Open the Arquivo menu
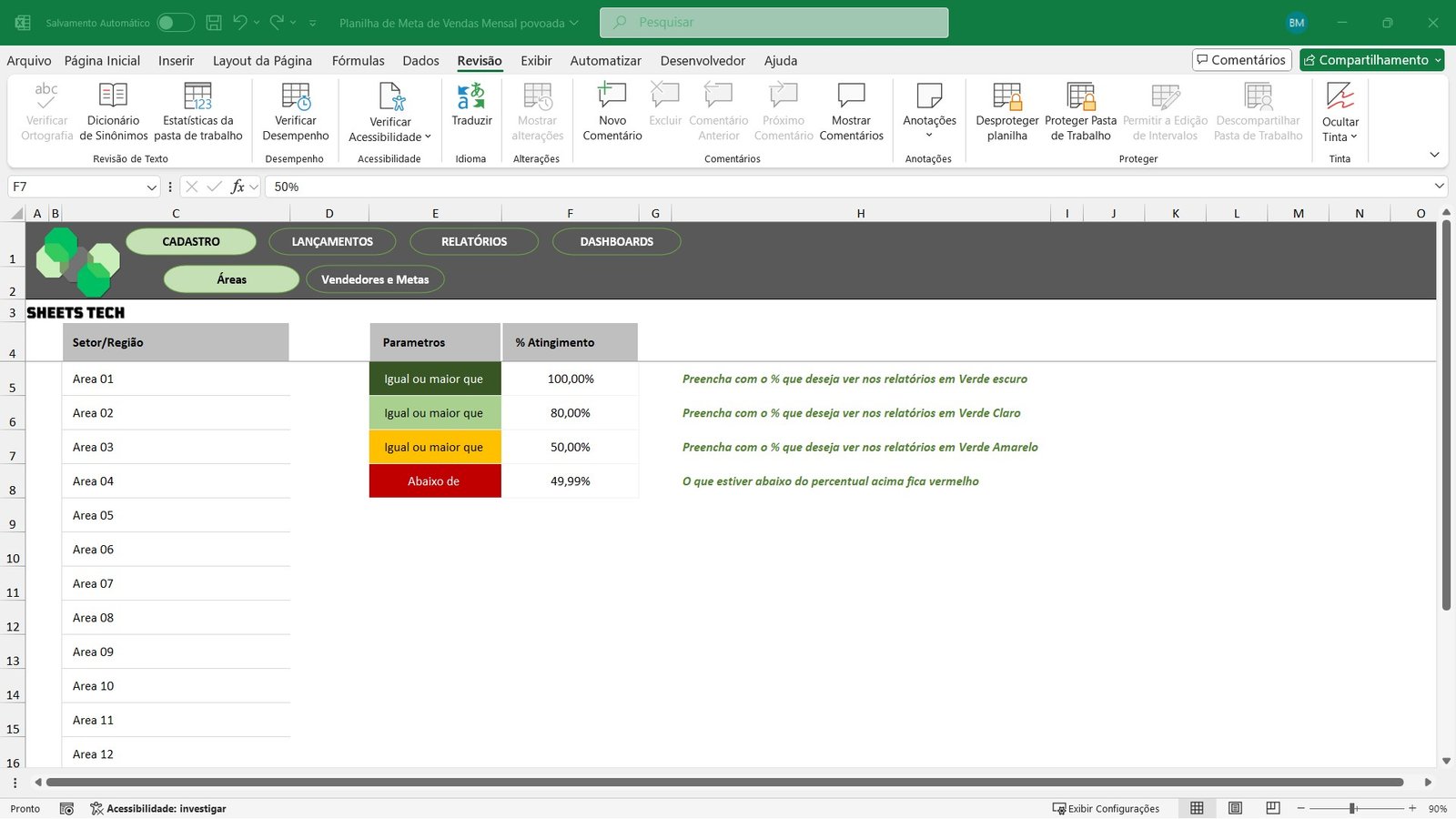Screen dimensions: 1456x819 click(29, 60)
